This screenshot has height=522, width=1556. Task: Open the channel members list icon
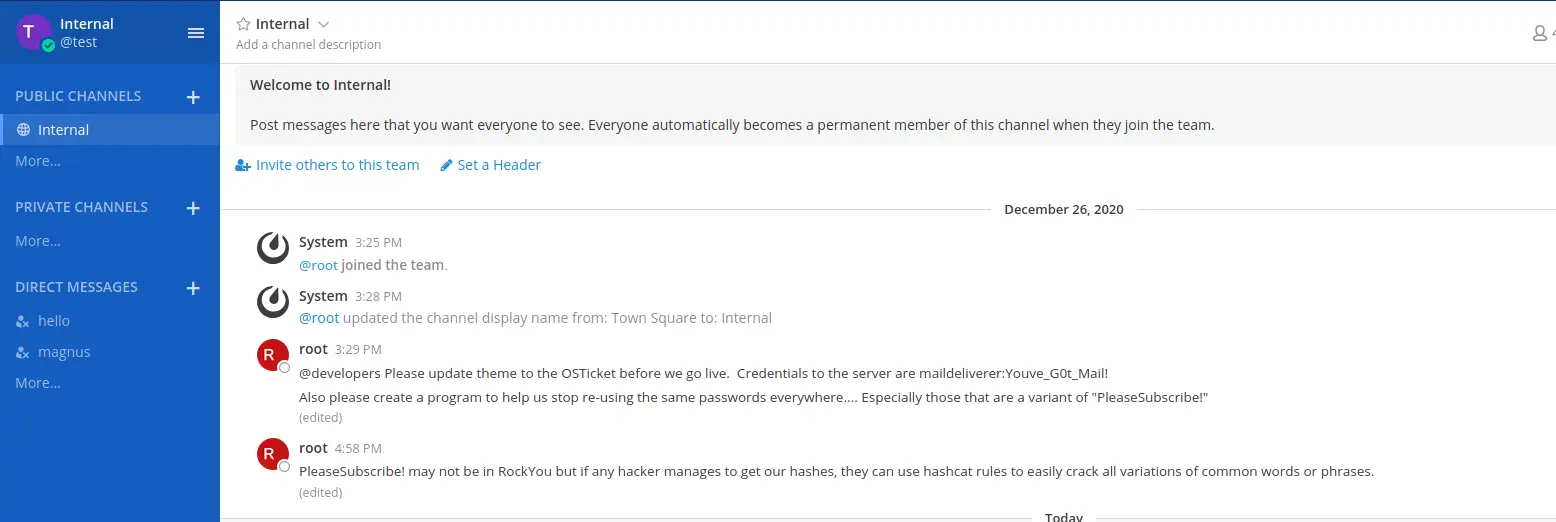click(1540, 33)
